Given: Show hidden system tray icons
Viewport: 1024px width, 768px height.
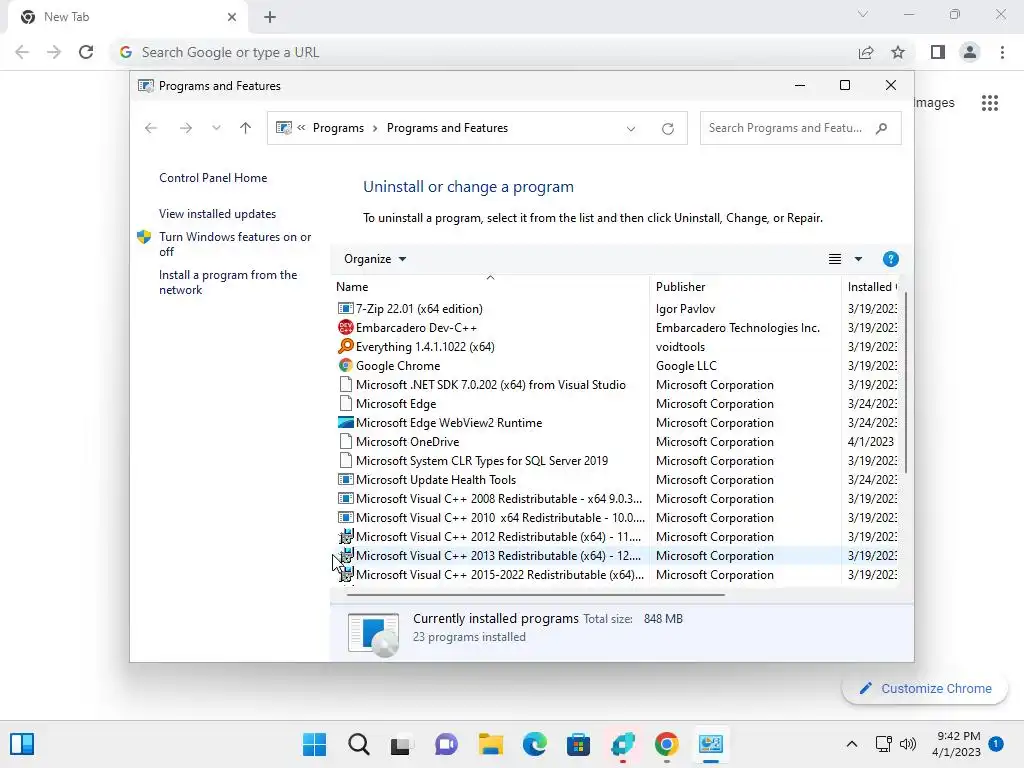Looking at the screenshot, I should point(852,744).
